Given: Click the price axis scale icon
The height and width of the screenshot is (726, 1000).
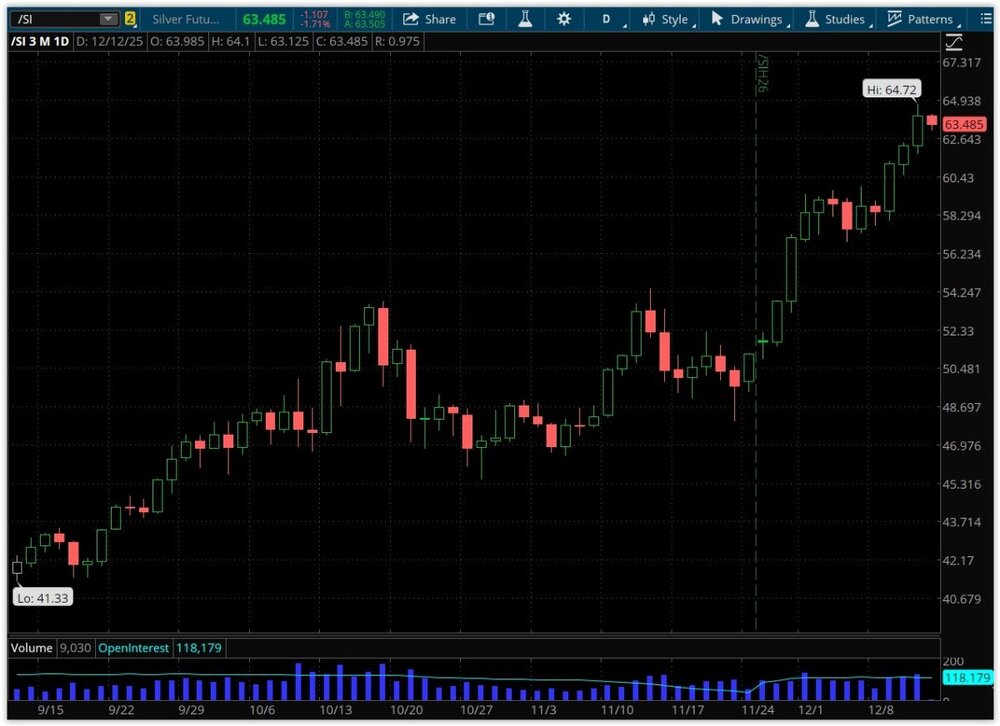Looking at the screenshot, I should (953, 41).
